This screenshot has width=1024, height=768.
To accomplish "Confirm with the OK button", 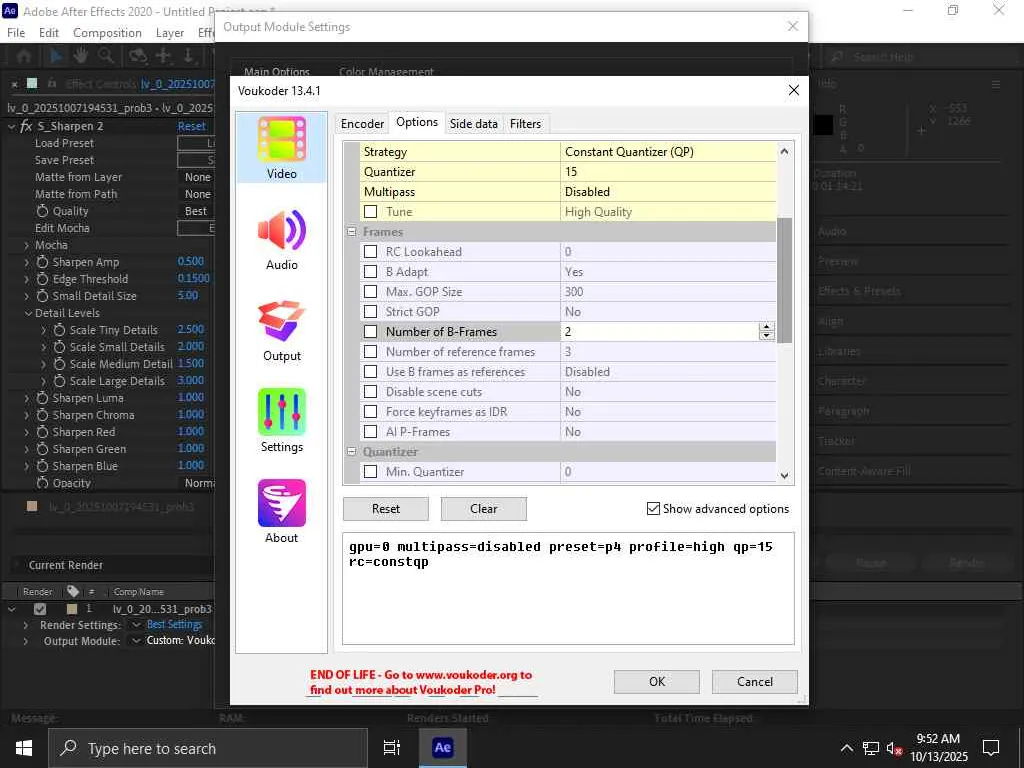I will 656,681.
